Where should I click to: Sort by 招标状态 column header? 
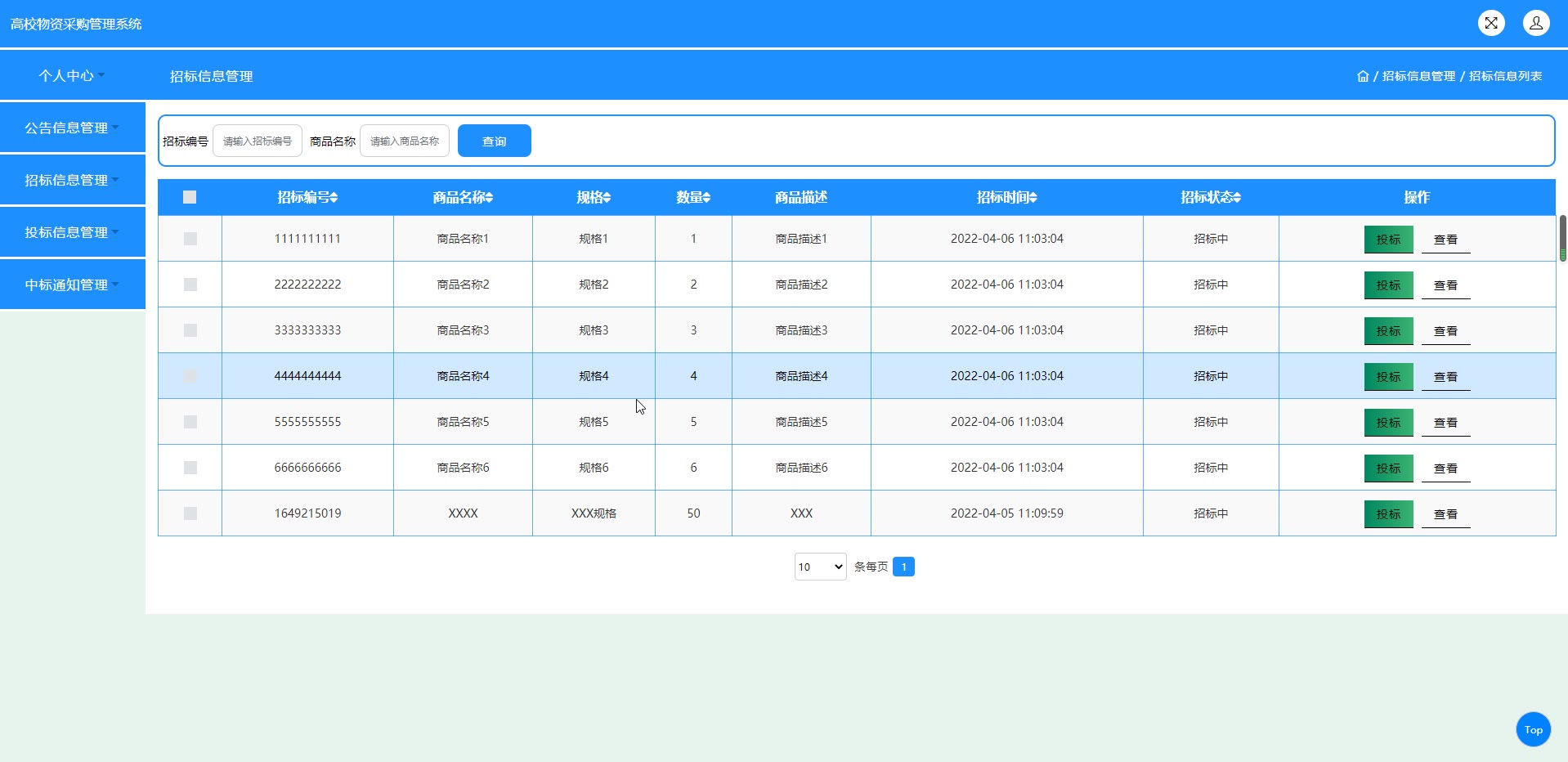pos(1211,197)
